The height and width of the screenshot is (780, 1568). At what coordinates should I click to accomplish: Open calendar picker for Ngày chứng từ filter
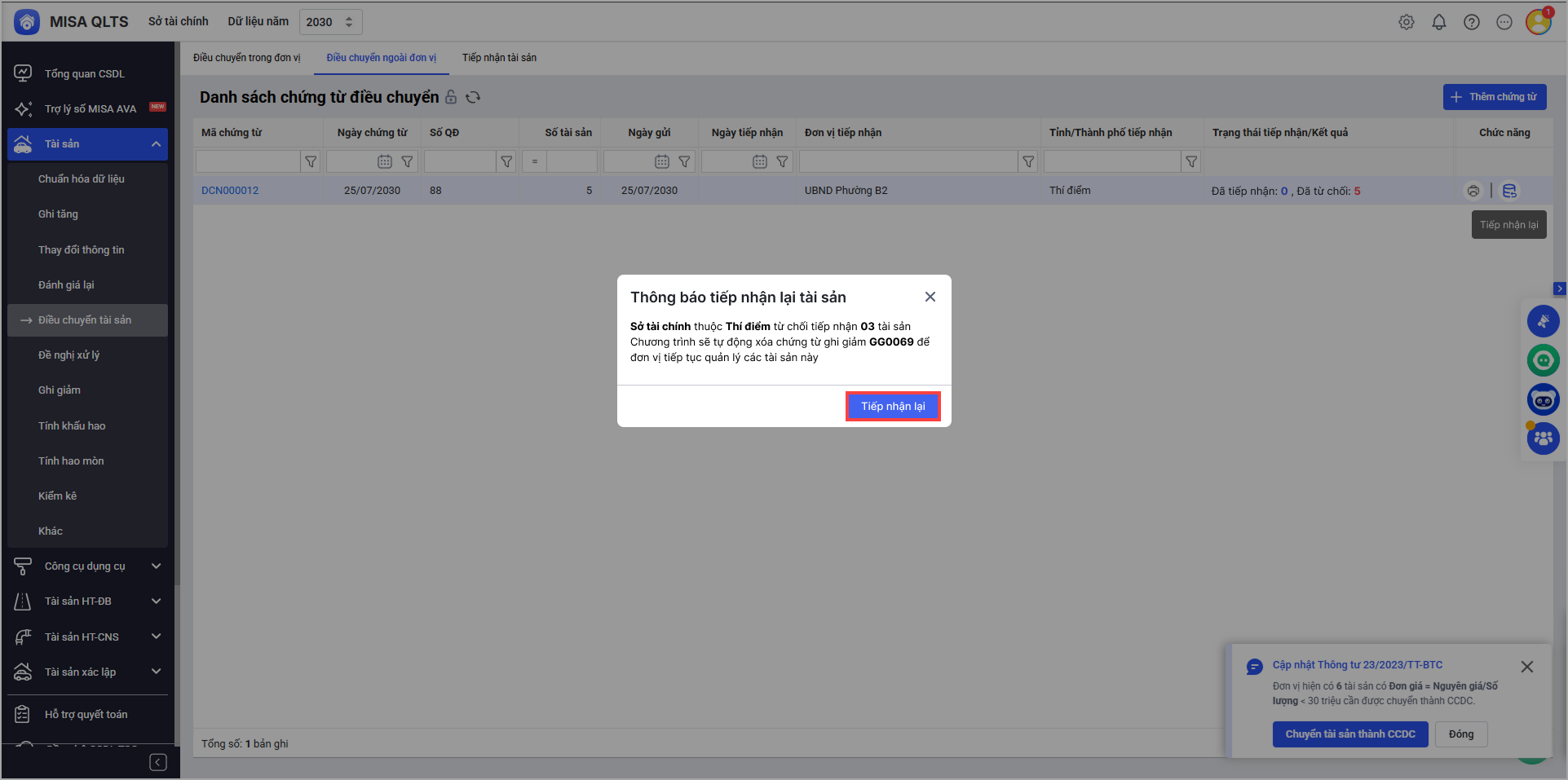[x=385, y=161]
